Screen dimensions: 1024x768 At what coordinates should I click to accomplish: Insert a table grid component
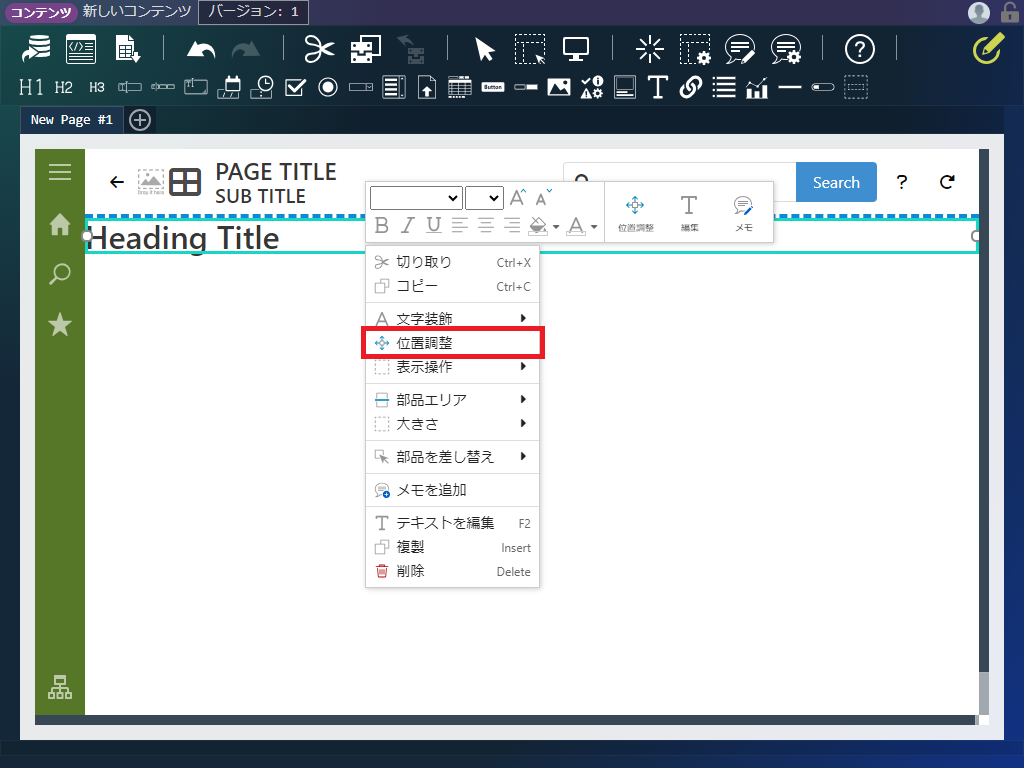click(x=460, y=87)
